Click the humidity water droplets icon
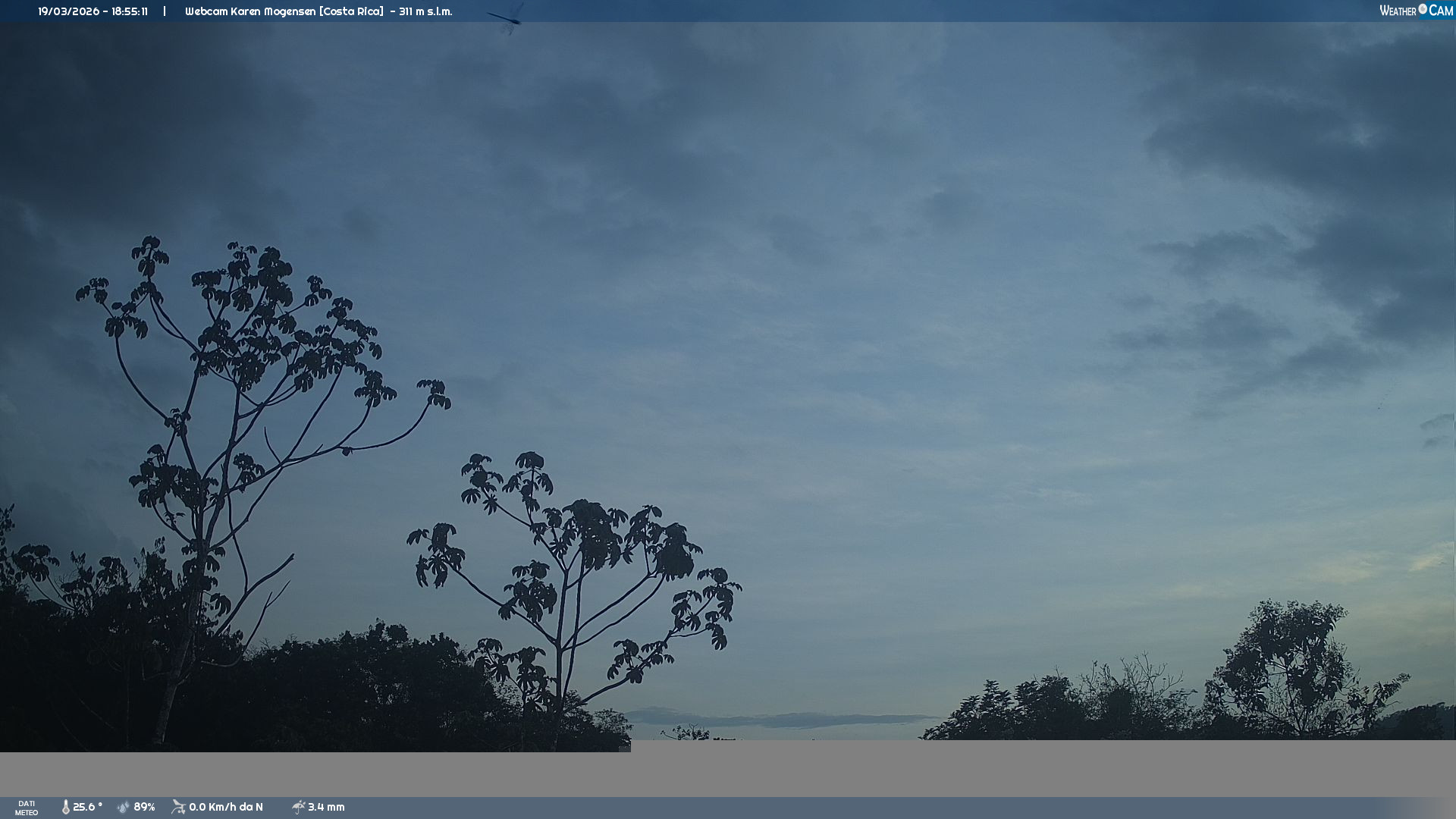The width and height of the screenshot is (1456, 819). coord(124,807)
